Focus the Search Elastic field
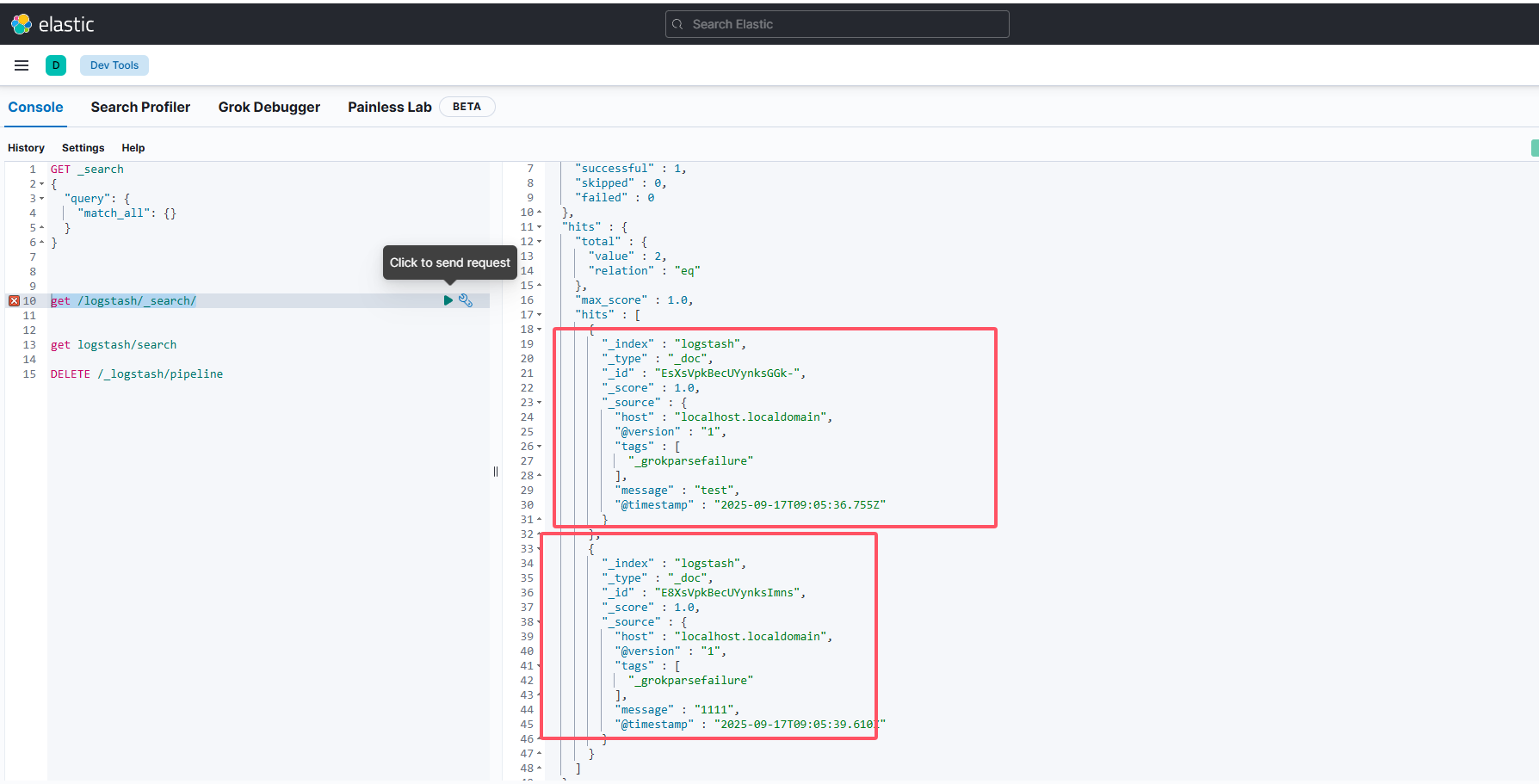The height and width of the screenshot is (784, 1539). pos(837,24)
